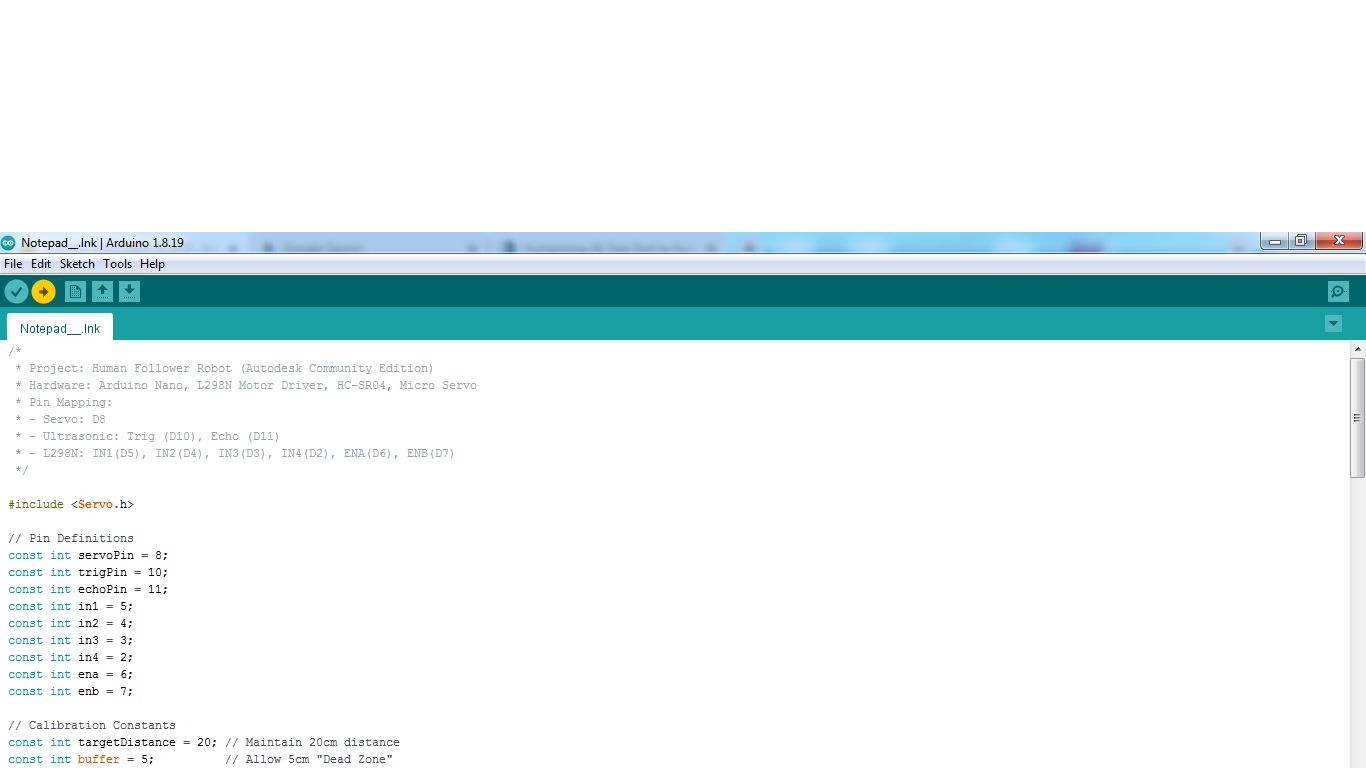This screenshot has width=1366, height=768.
Task: Click the line 'const int trigPin = 10;'
Action: tap(88, 572)
